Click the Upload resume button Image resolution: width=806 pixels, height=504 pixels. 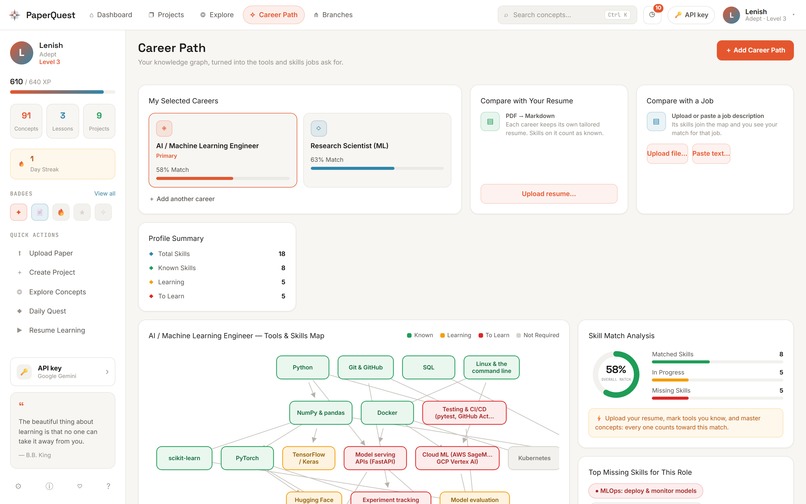point(549,194)
